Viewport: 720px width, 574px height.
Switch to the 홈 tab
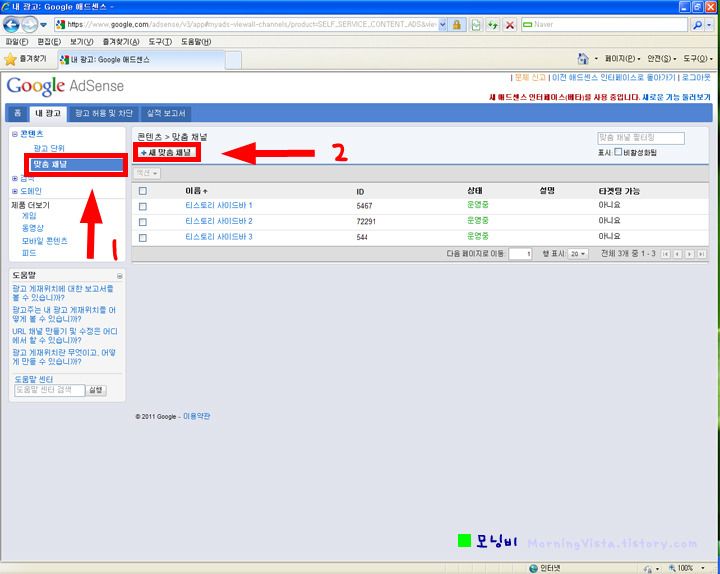(17, 113)
